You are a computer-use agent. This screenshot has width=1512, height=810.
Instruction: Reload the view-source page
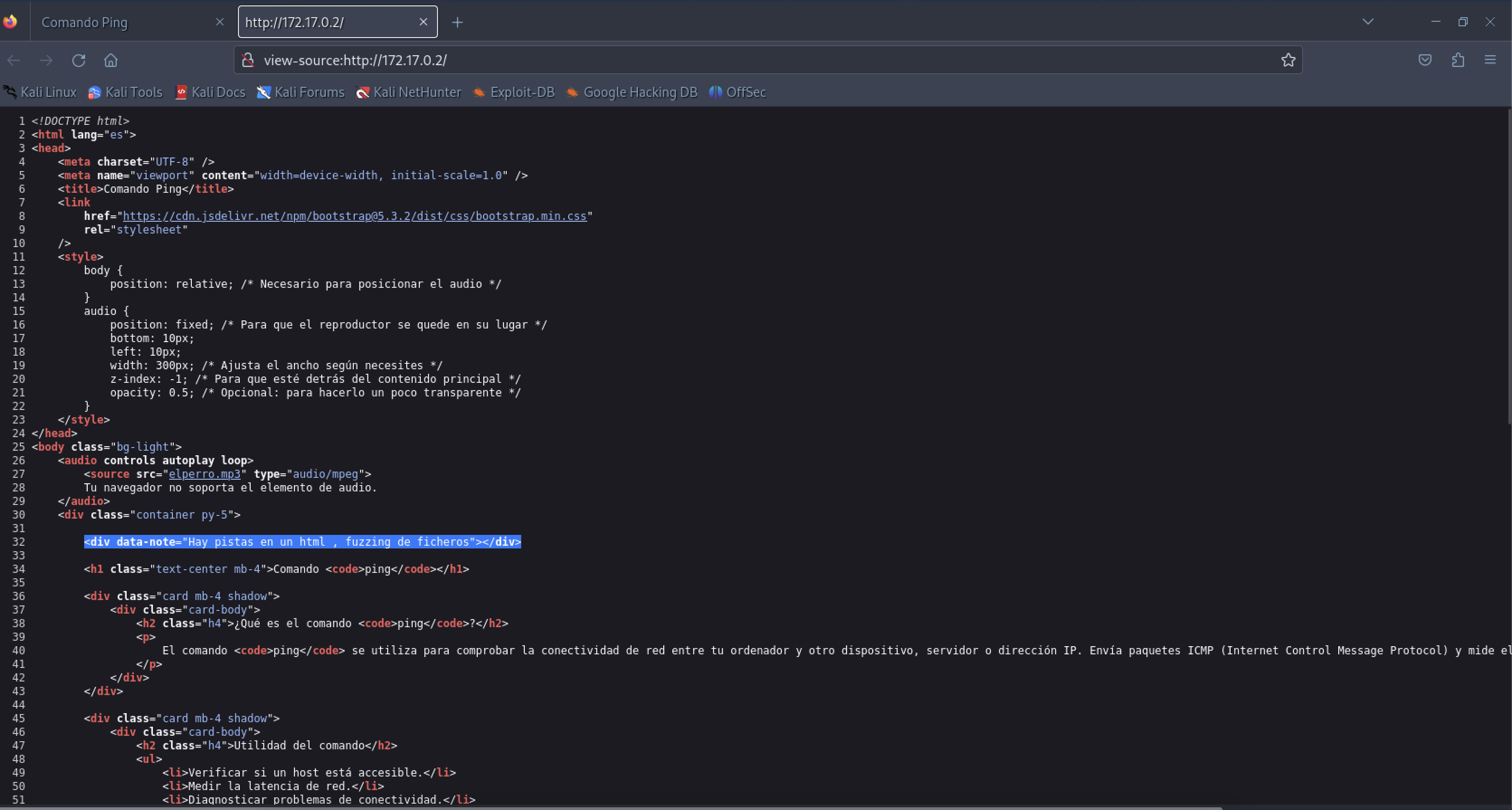[x=79, y=61]
